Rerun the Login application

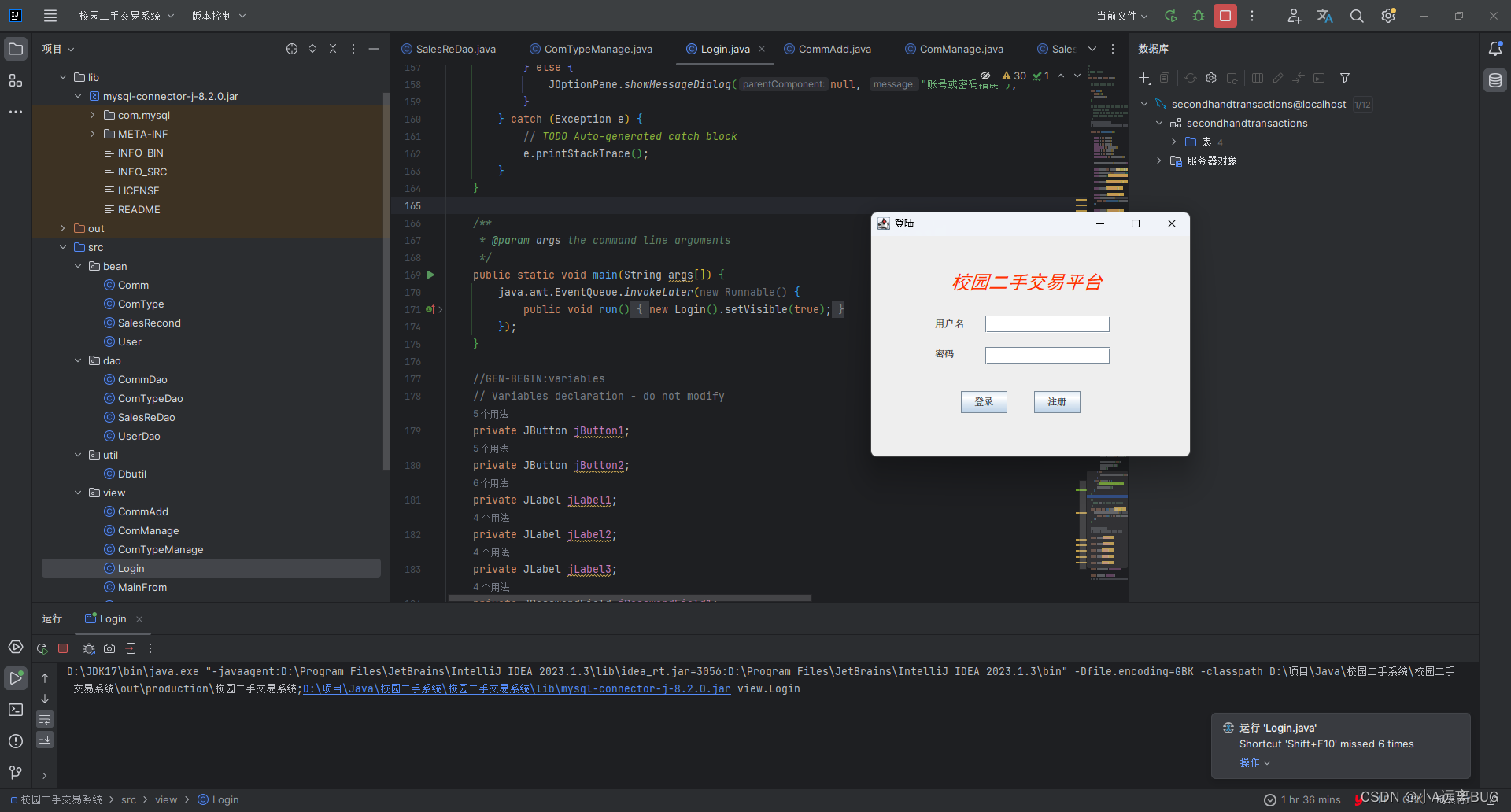coord(42,648)
